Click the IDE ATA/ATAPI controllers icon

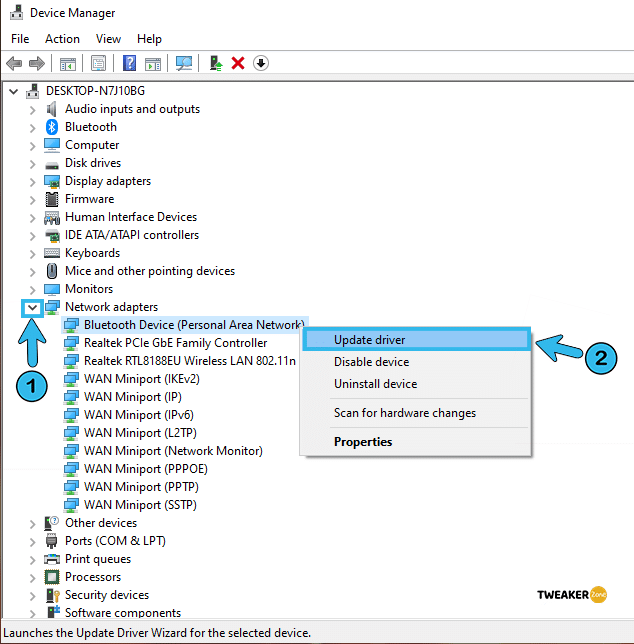(x=52, y=235)
